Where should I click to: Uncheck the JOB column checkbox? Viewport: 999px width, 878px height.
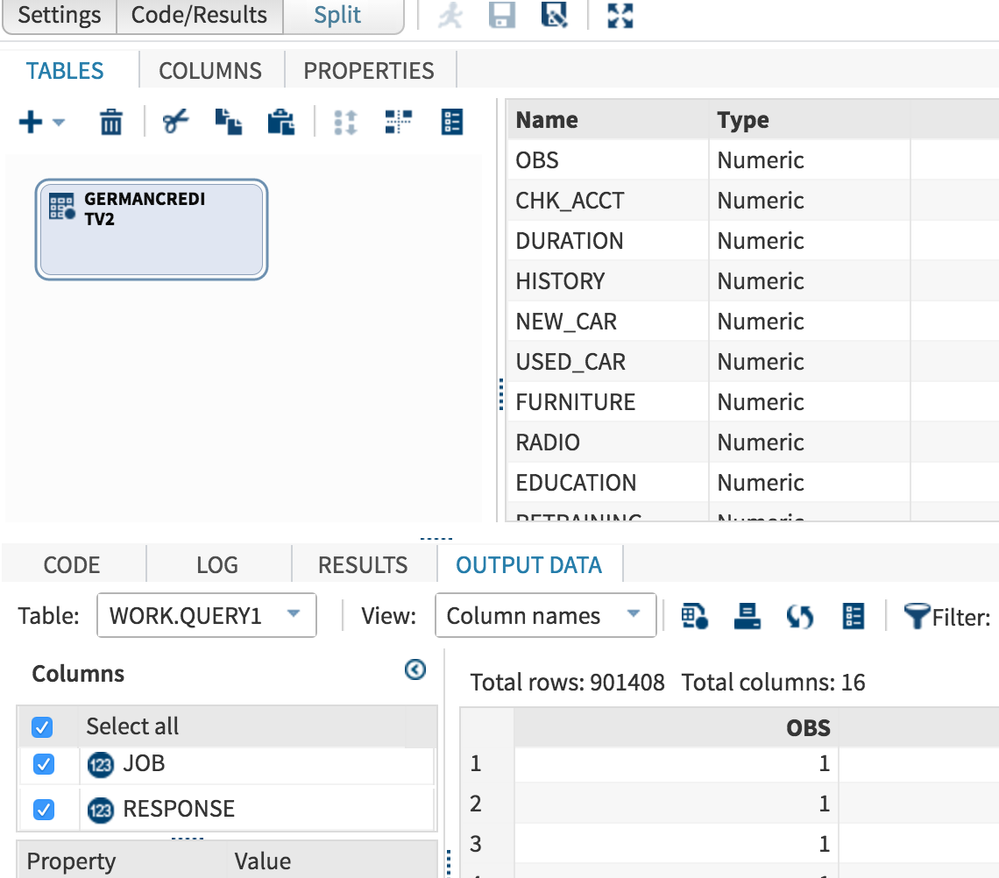coord(43,764)
